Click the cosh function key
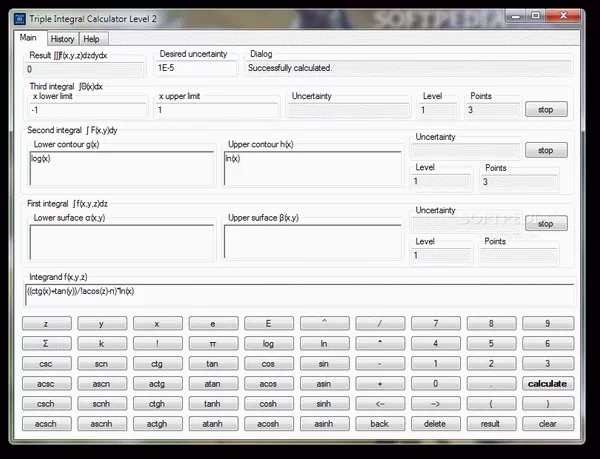Image resolution: width=600 pixels, height=459 pixels. (269, 404)
